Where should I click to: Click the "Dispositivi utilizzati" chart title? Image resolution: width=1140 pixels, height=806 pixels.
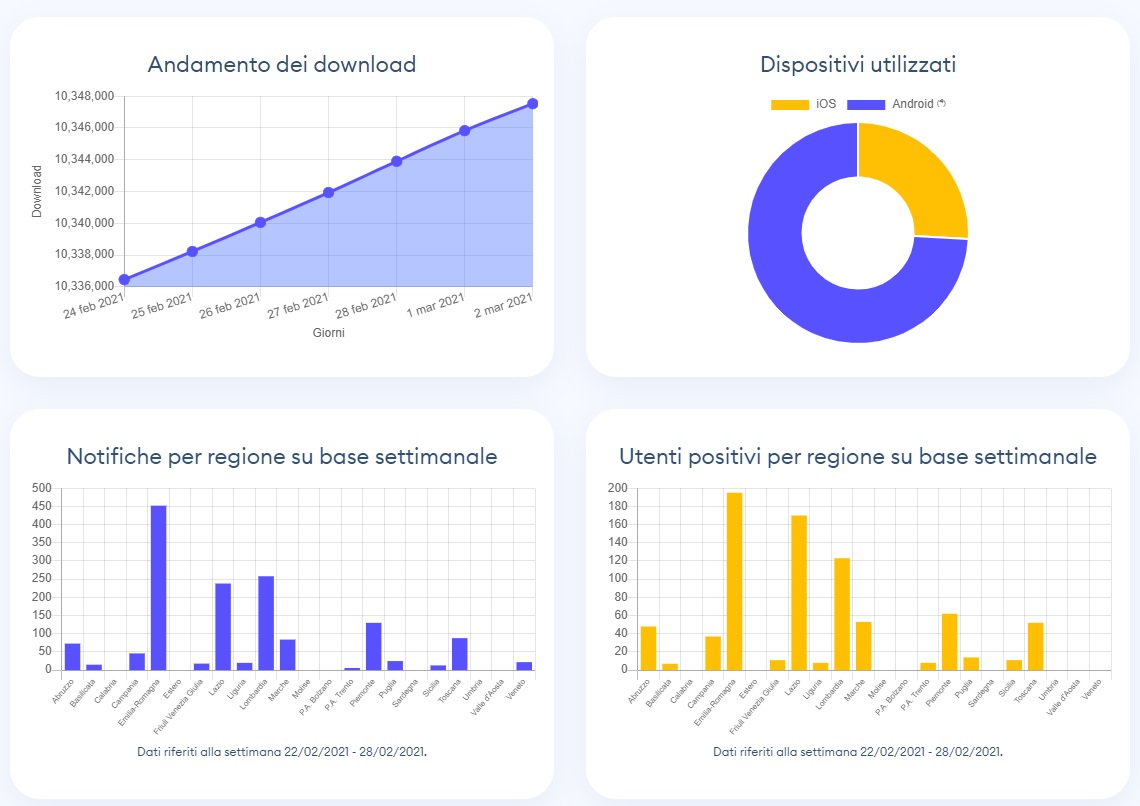857,64
